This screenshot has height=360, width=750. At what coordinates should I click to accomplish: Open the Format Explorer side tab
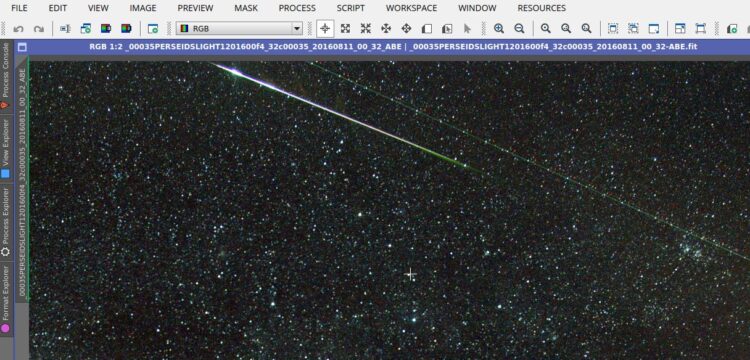[x=5, y=299]
